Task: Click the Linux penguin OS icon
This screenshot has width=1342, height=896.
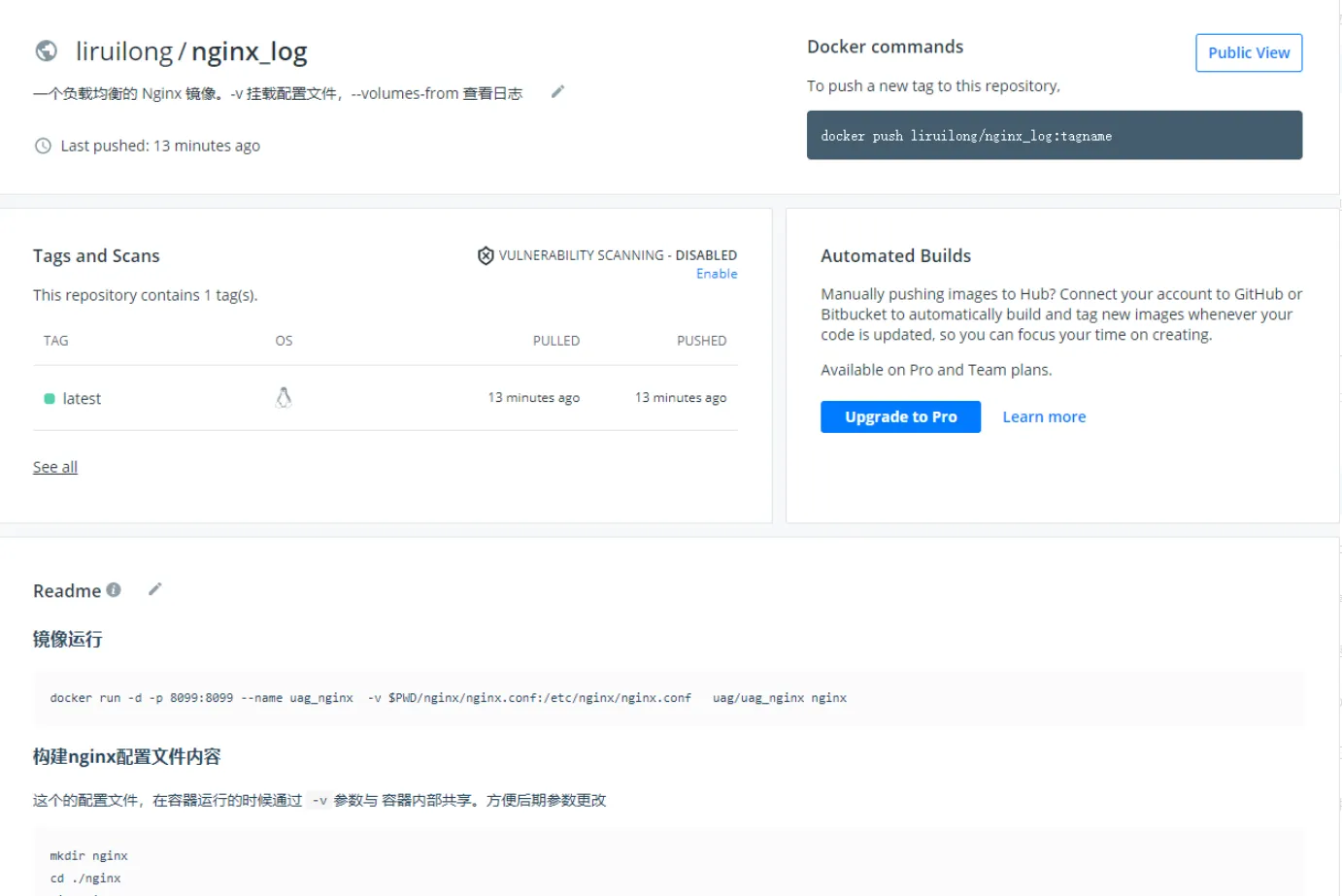Action: [x=284, y=397]
